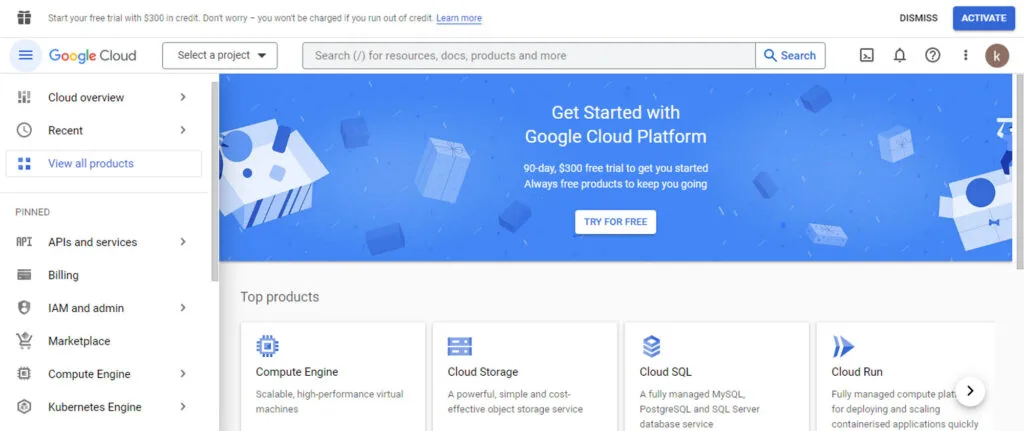Open the user account avatar 'k'
Screen dimensions: 1024x431
coord(997,56)
